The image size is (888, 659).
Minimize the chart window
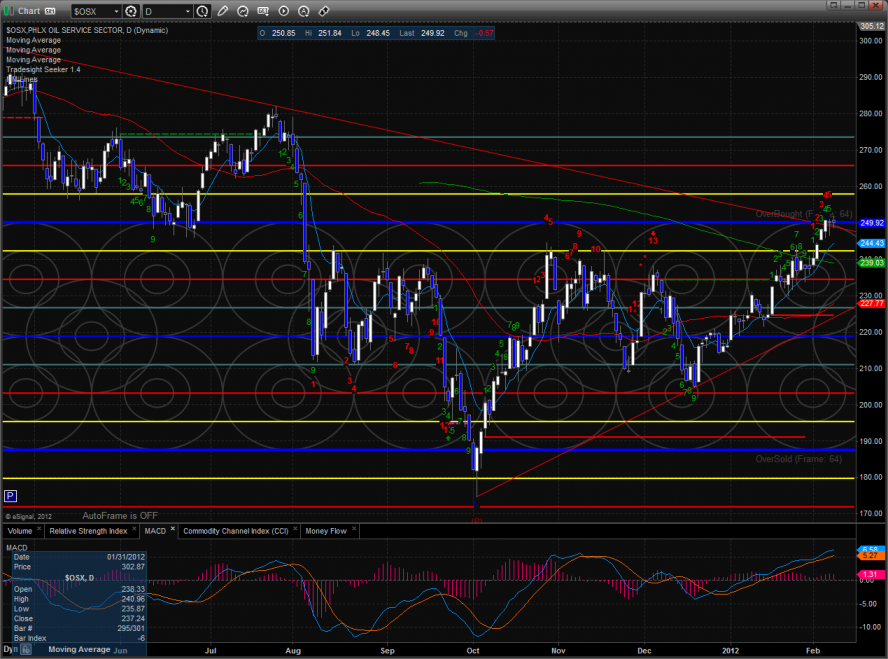(847, 5)
